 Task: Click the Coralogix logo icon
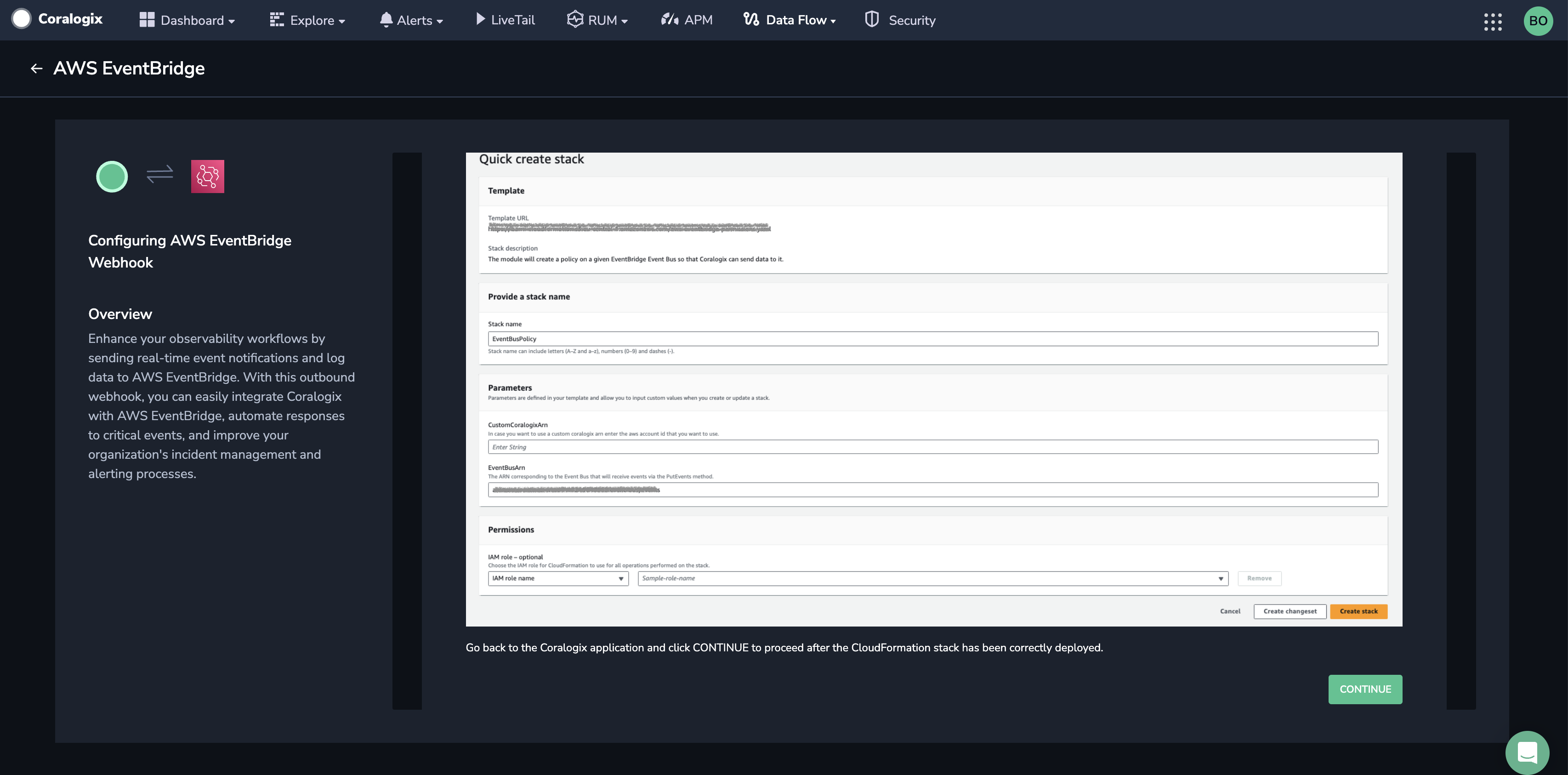click(x=21, y=19)
